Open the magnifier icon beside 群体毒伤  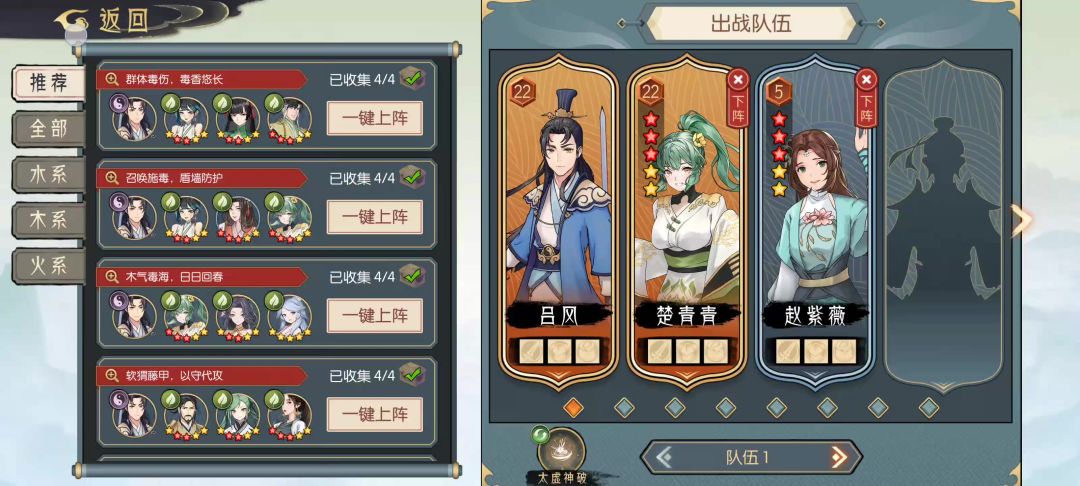(112, 79)
